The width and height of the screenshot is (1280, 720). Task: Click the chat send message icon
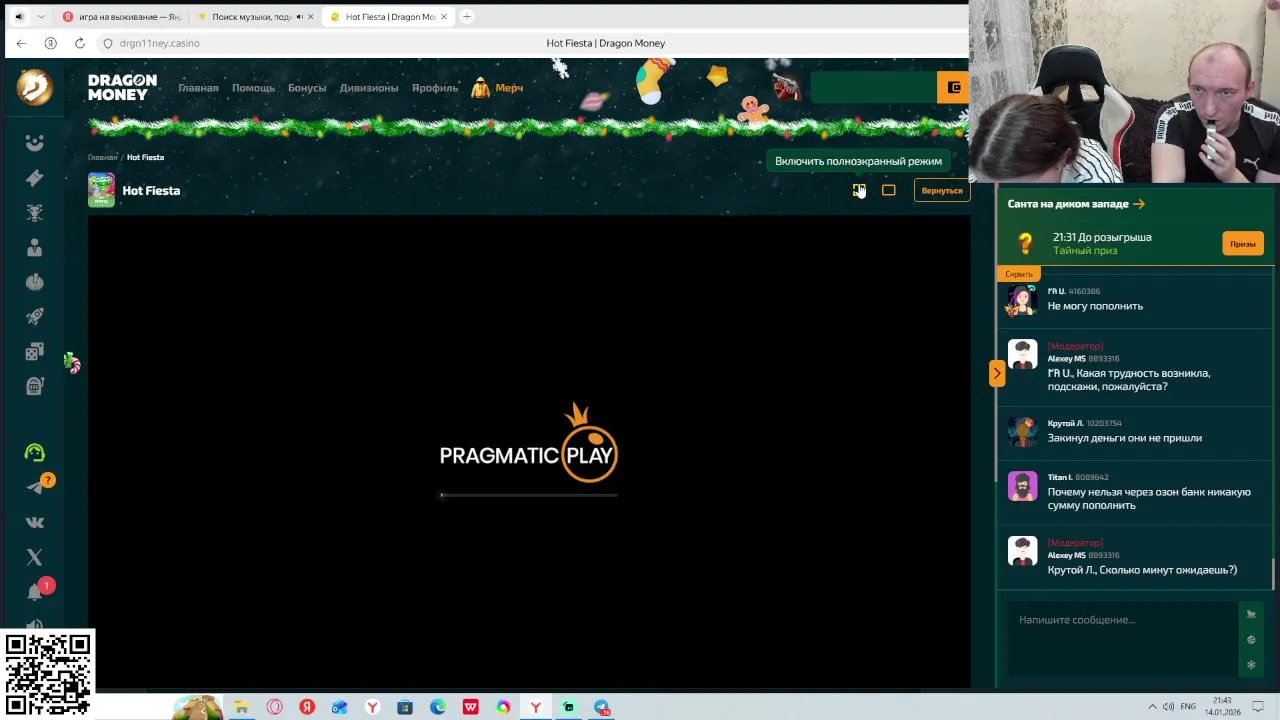(x=1251, y=614)
